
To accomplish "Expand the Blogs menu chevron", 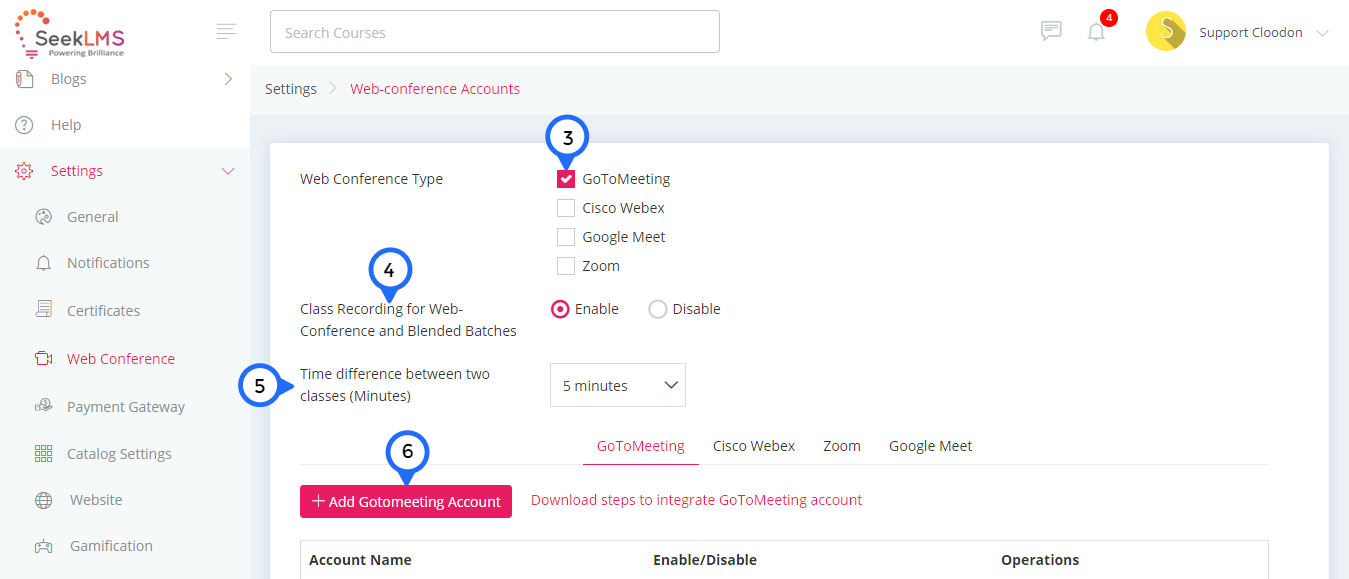I will coord(228,79).
